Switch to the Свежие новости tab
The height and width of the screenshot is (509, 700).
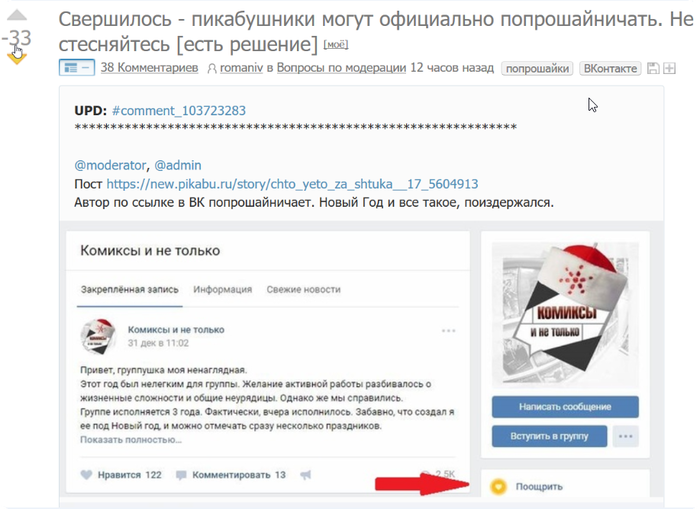coord(304,289)
